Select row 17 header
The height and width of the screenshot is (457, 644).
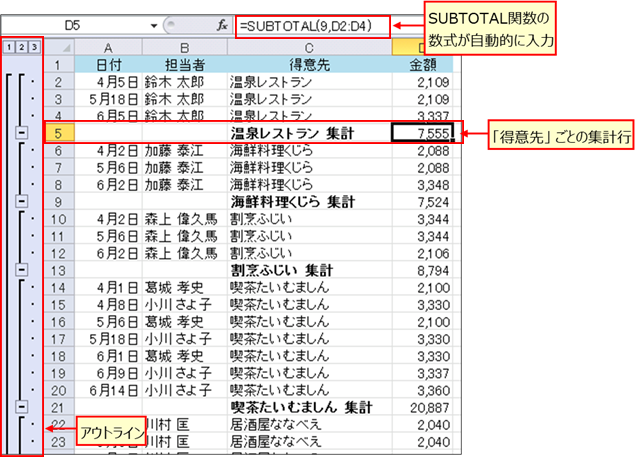click(x=59, y=339)
